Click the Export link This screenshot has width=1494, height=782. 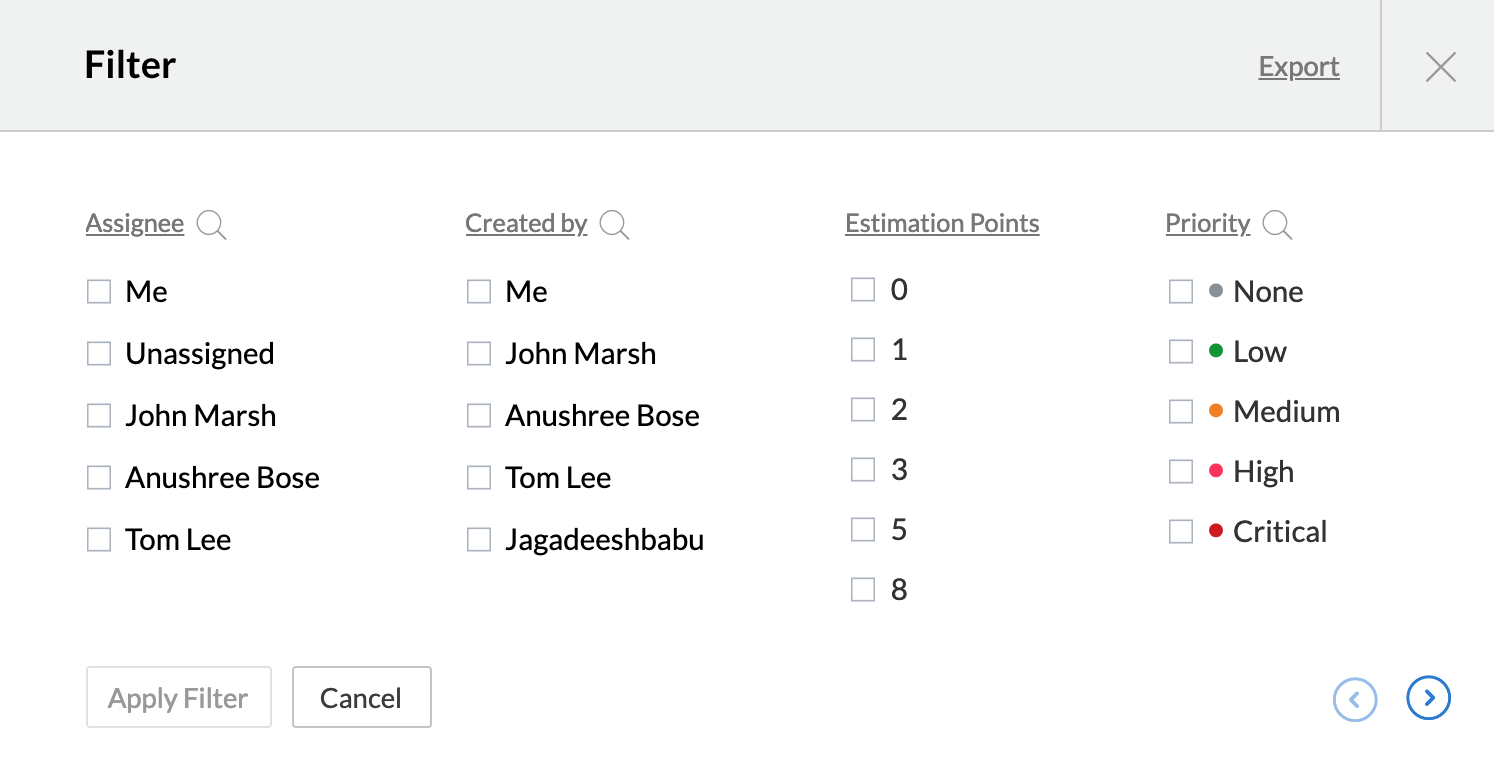(x=1299, y=67)
